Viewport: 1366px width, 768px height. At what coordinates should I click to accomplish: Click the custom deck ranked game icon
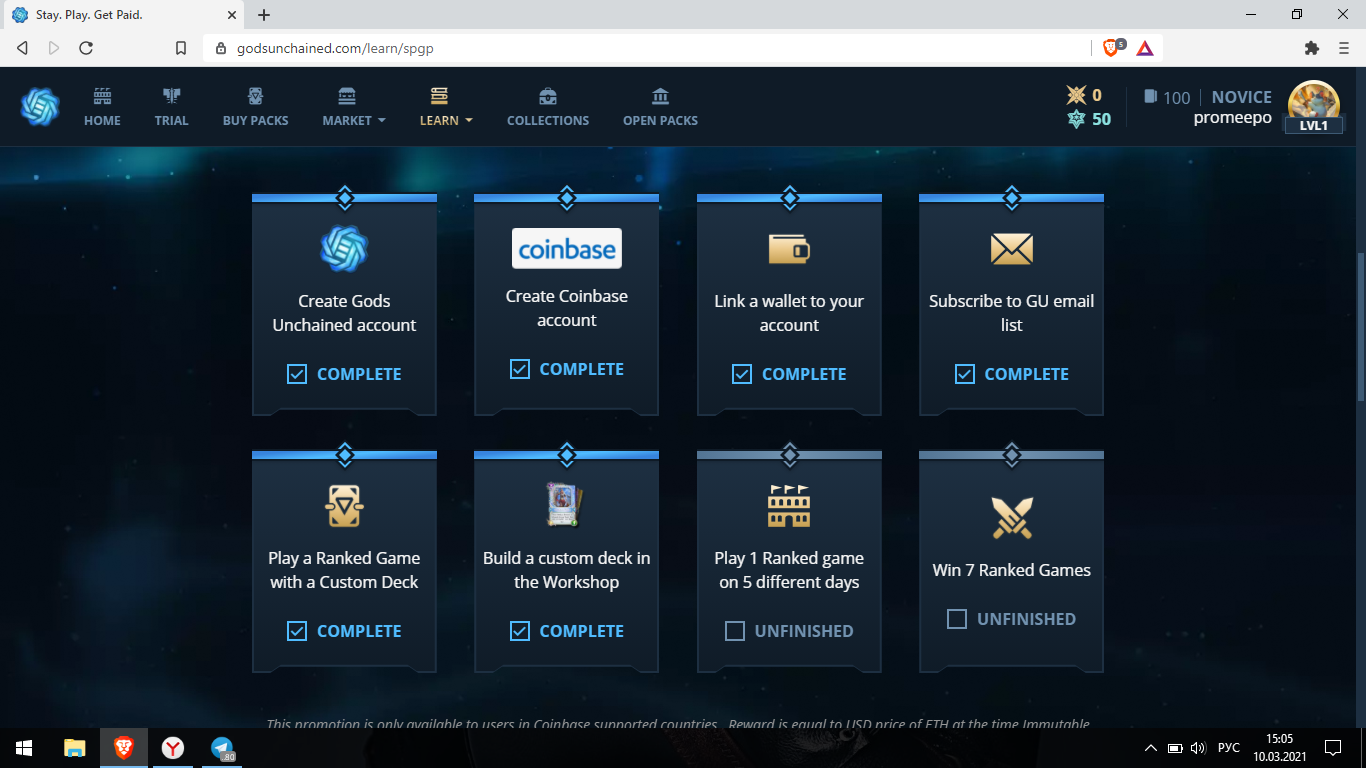tap(344, 506)
